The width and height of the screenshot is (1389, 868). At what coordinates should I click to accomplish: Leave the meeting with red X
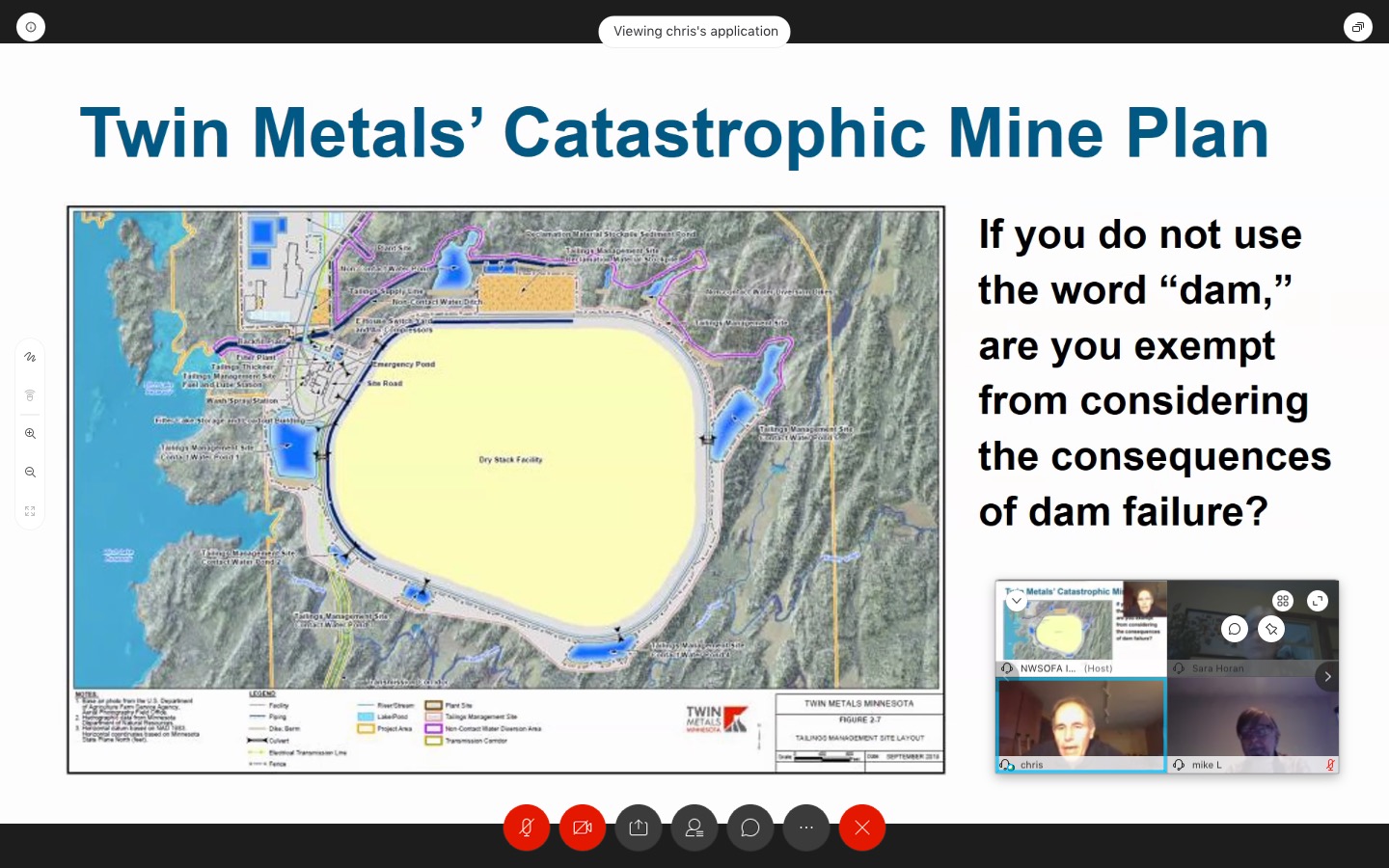pyautogui.click(x=862, y=827)
